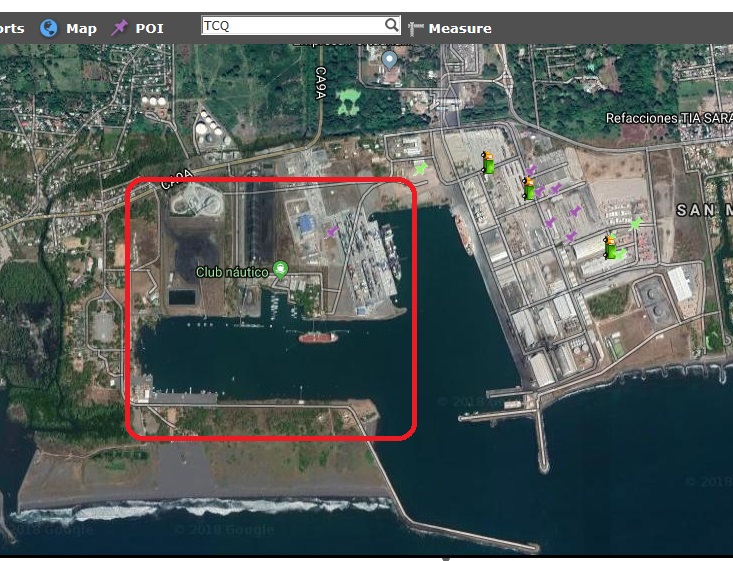
Task: Select the Measure tool icon
Action: (x=416, y=29)
